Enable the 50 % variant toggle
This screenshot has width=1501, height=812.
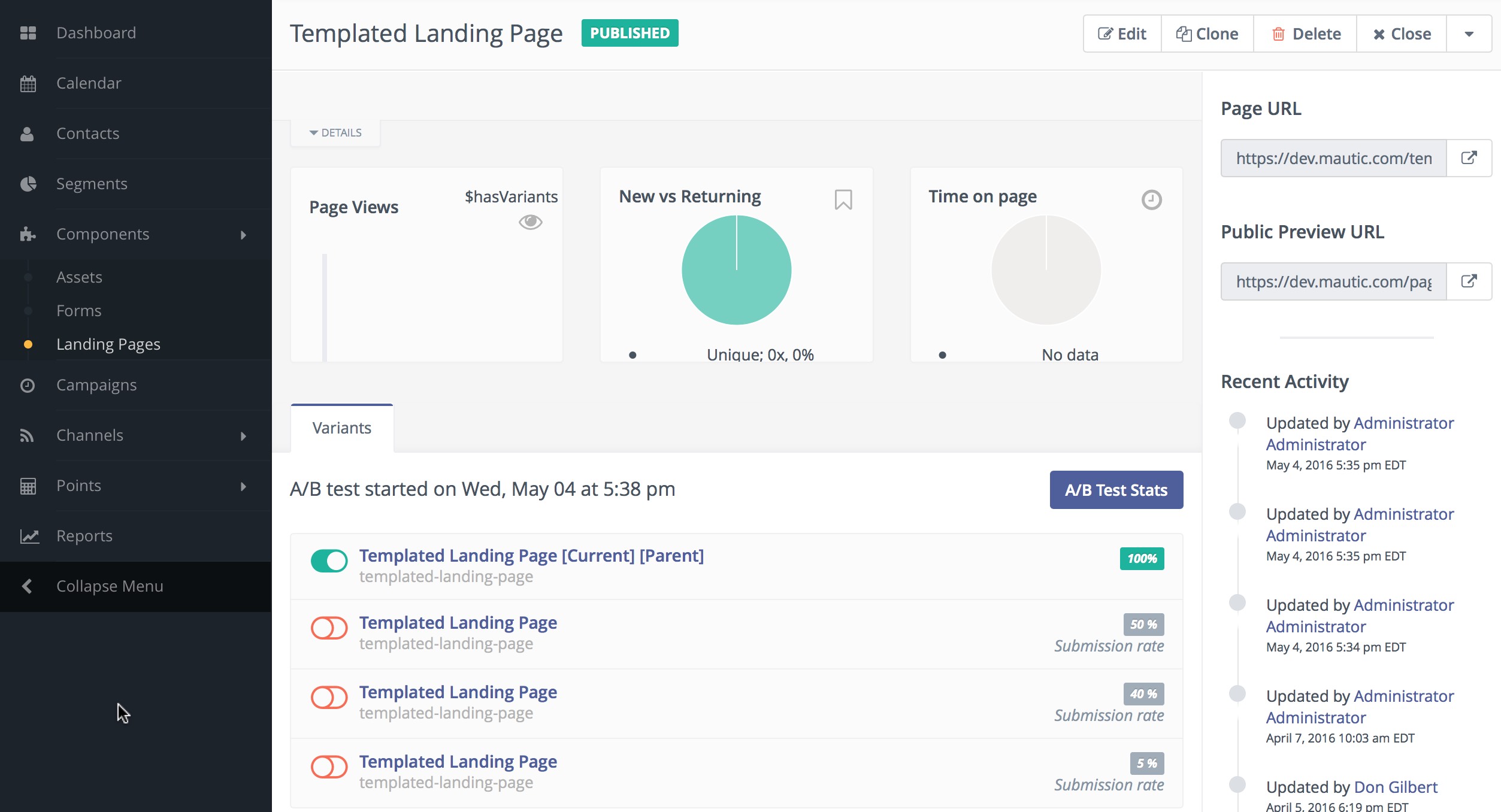point(329,628)
